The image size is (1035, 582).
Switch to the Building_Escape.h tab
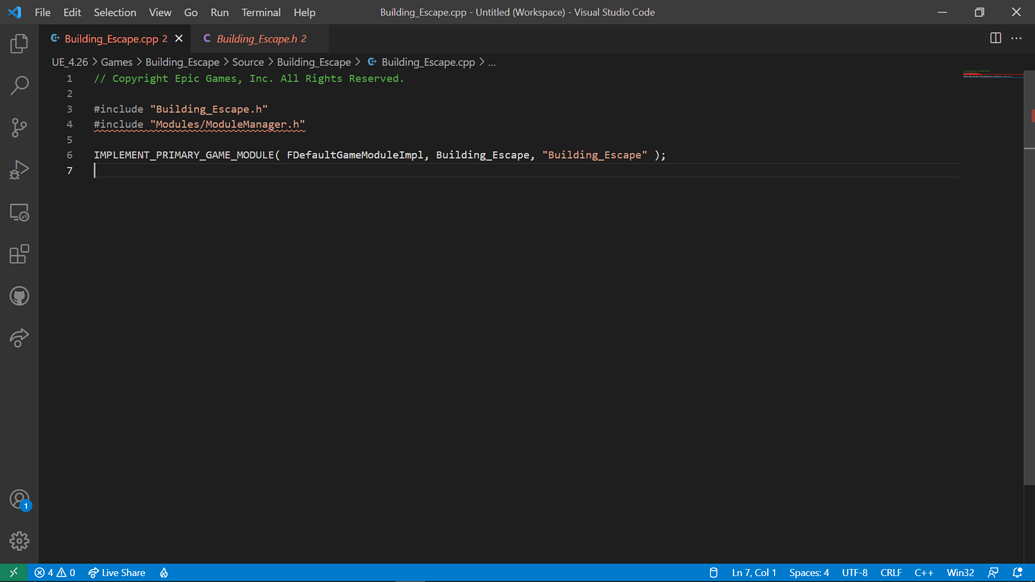point(256,39)
